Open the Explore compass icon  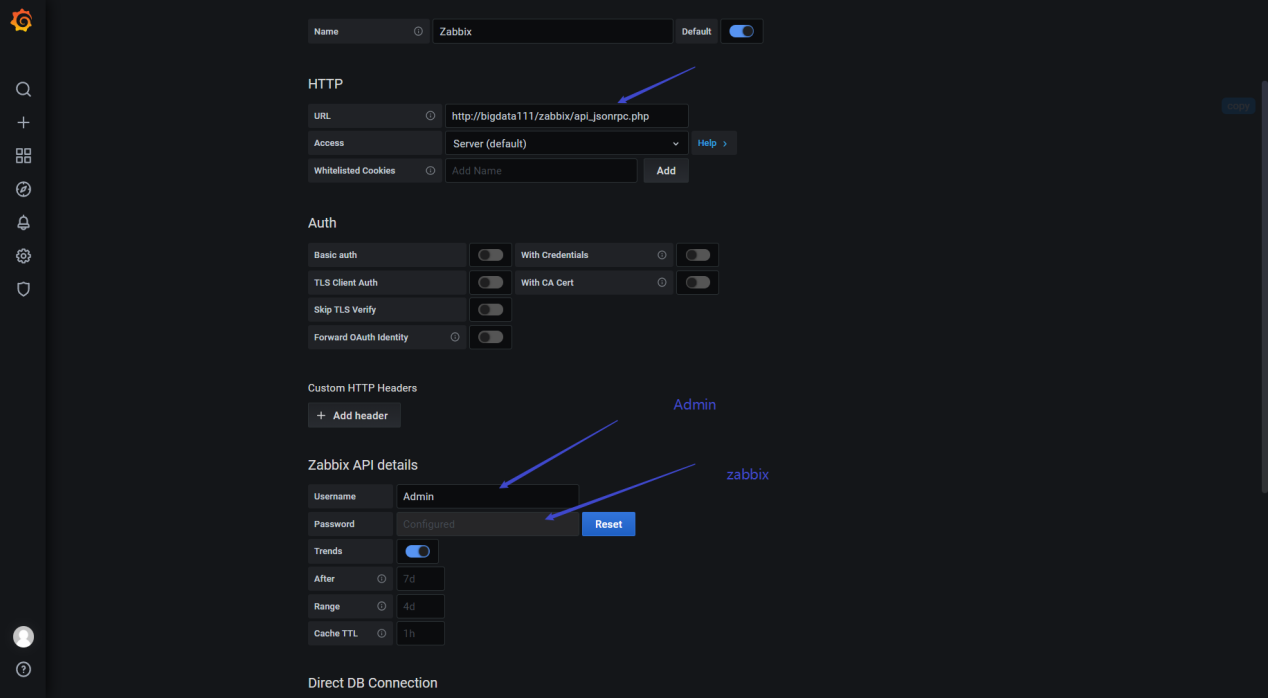click(x=23, y=189)
